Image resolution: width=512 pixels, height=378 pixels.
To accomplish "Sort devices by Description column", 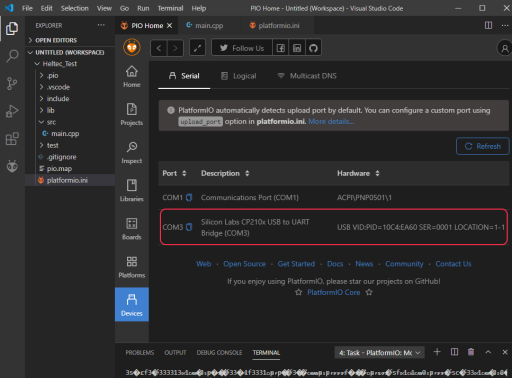I will tap(247, 173).
